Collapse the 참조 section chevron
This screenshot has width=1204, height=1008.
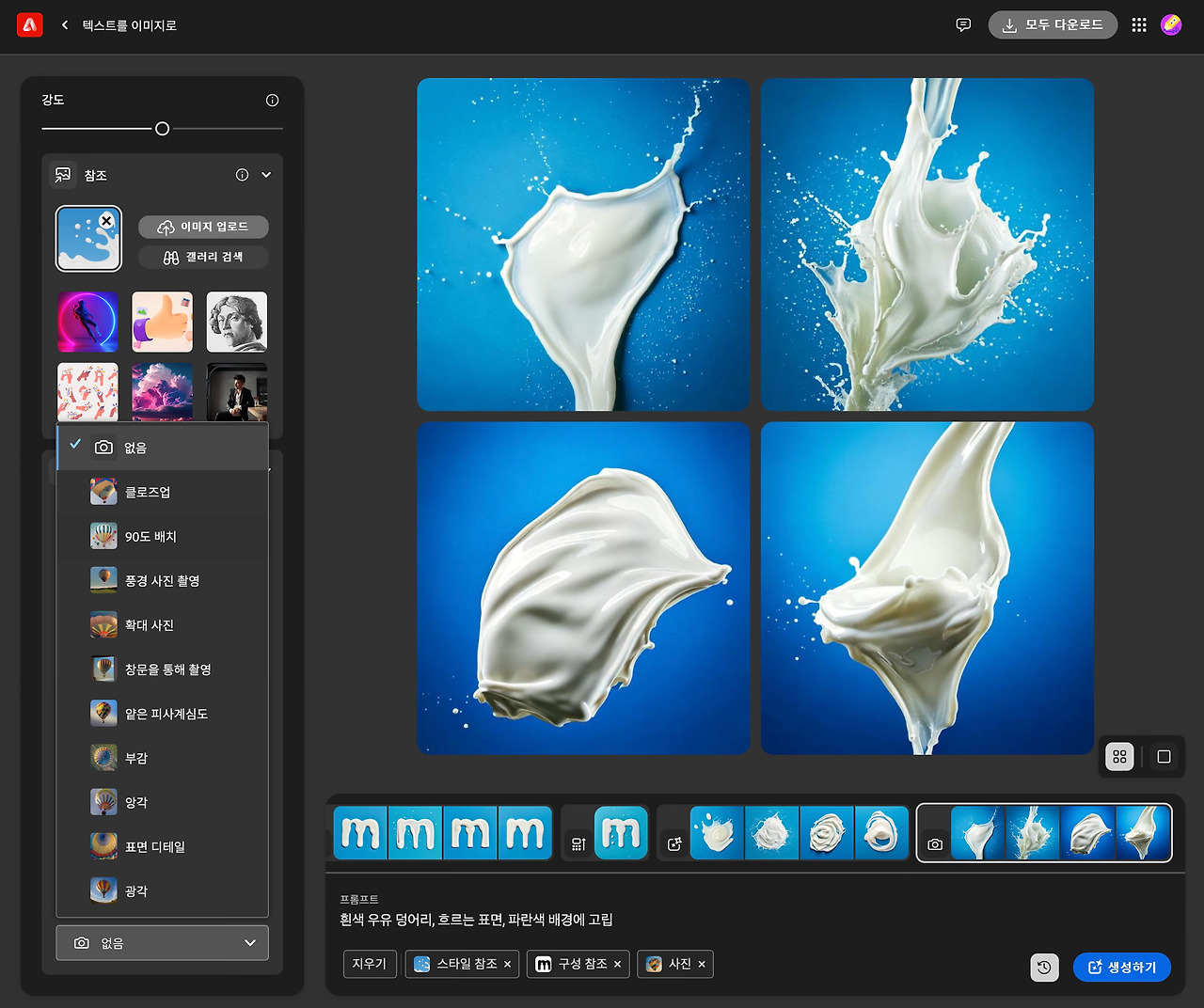coord(266,175)
